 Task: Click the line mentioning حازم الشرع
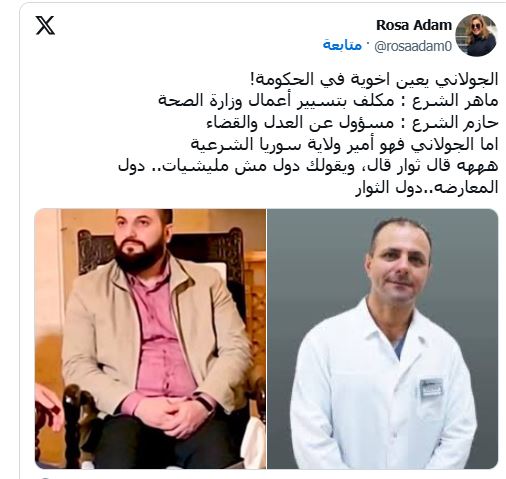click(352, 123)
